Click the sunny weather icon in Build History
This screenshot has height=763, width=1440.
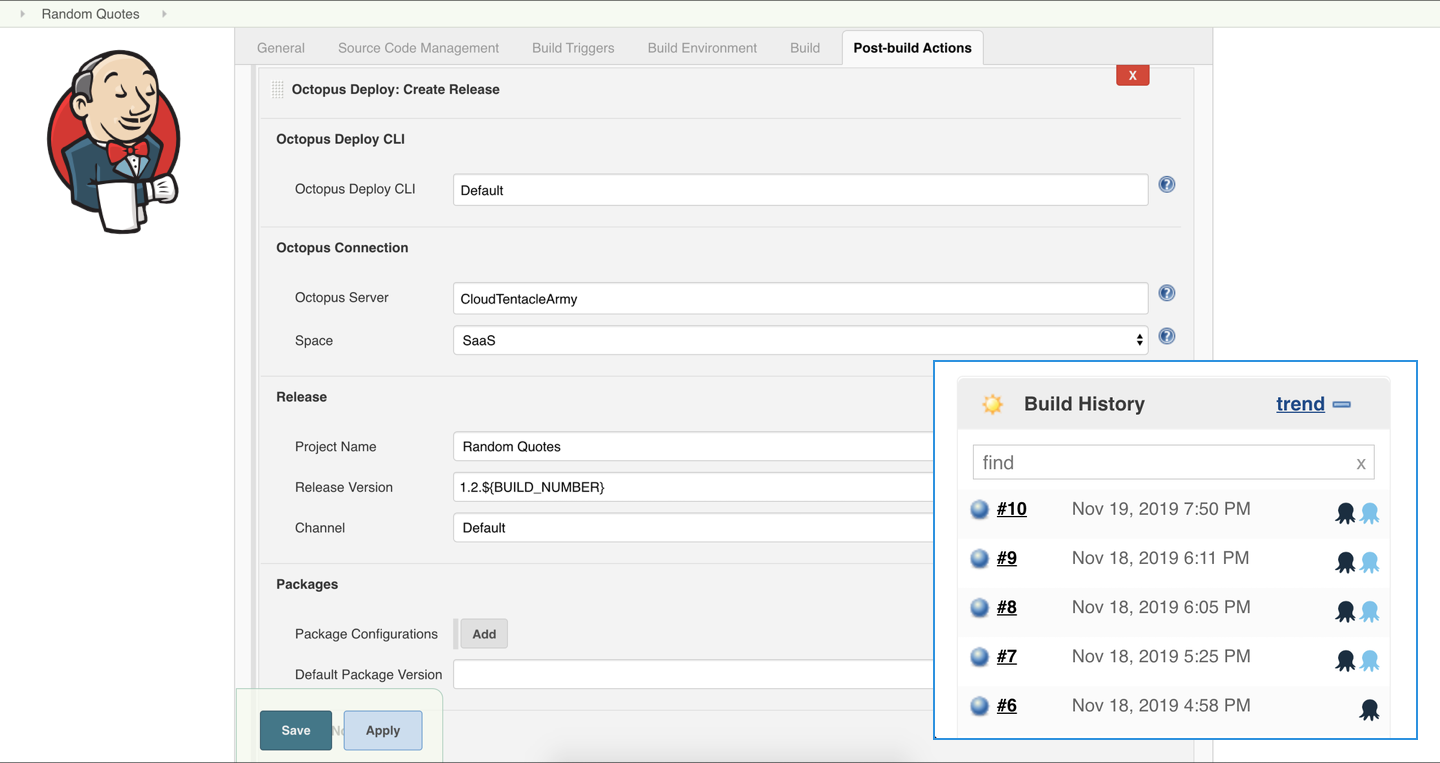[992, 404]
